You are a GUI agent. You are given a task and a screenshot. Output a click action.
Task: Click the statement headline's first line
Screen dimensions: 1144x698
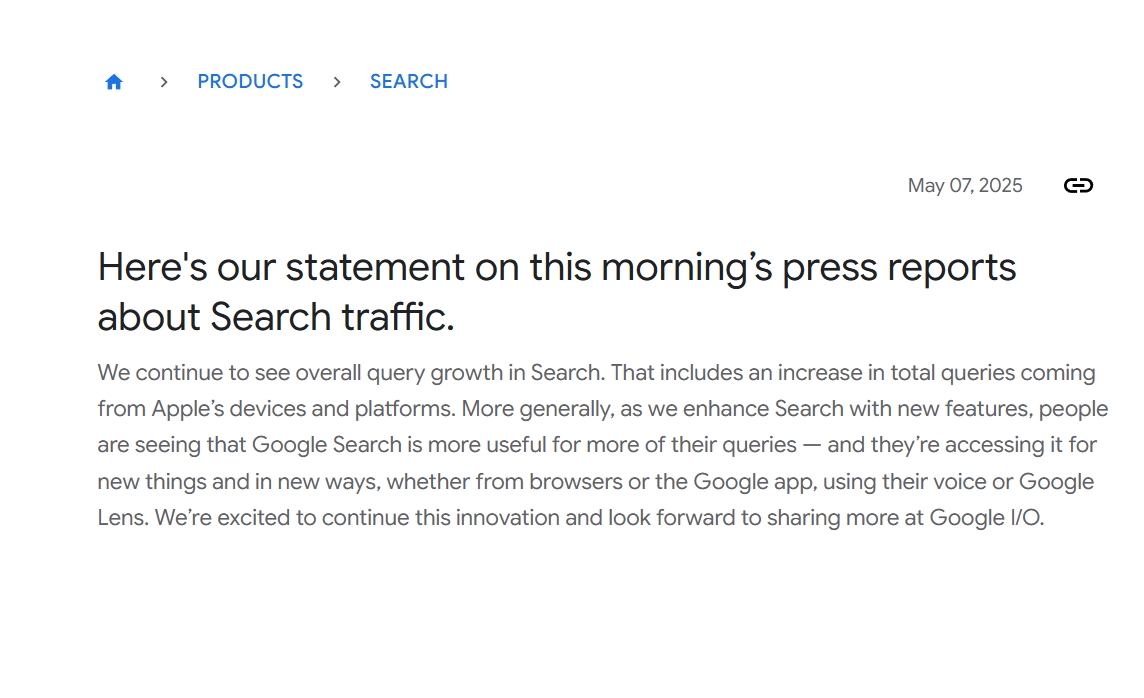[x=556, y=267]
